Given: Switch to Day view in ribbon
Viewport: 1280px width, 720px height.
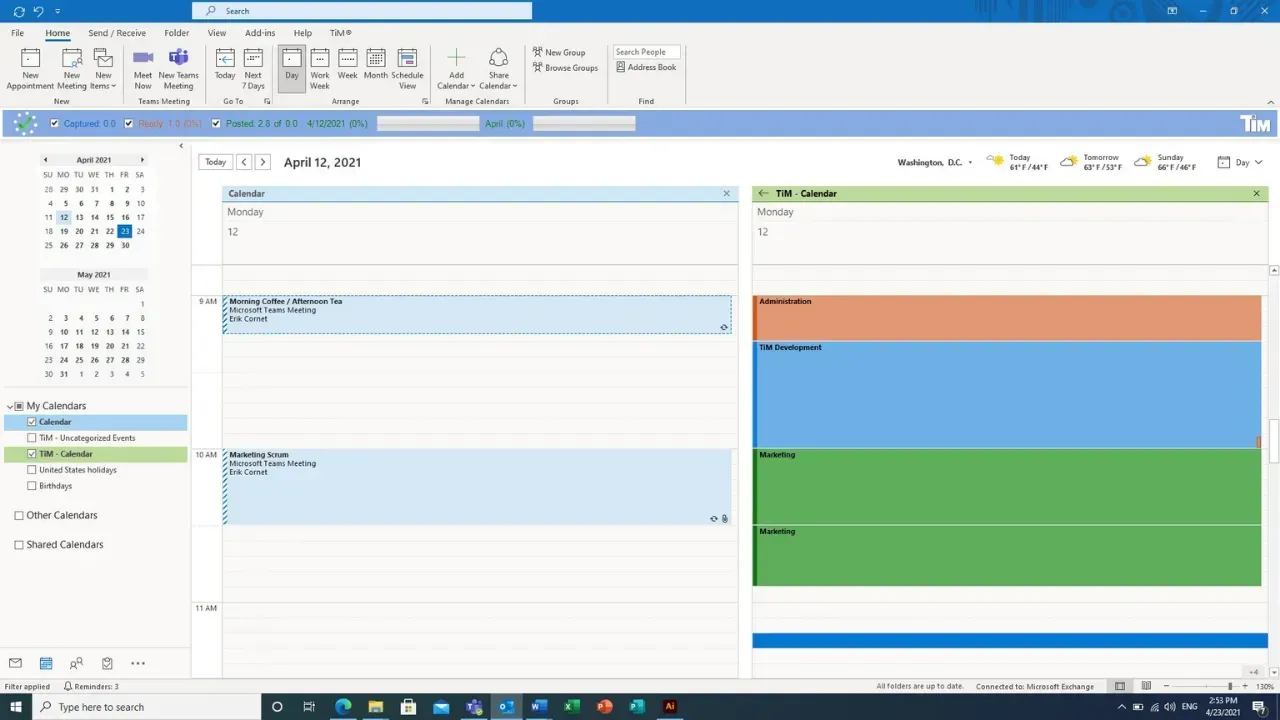Looking at the screenshot, I should pyautogui.click(x=292, y=69).
